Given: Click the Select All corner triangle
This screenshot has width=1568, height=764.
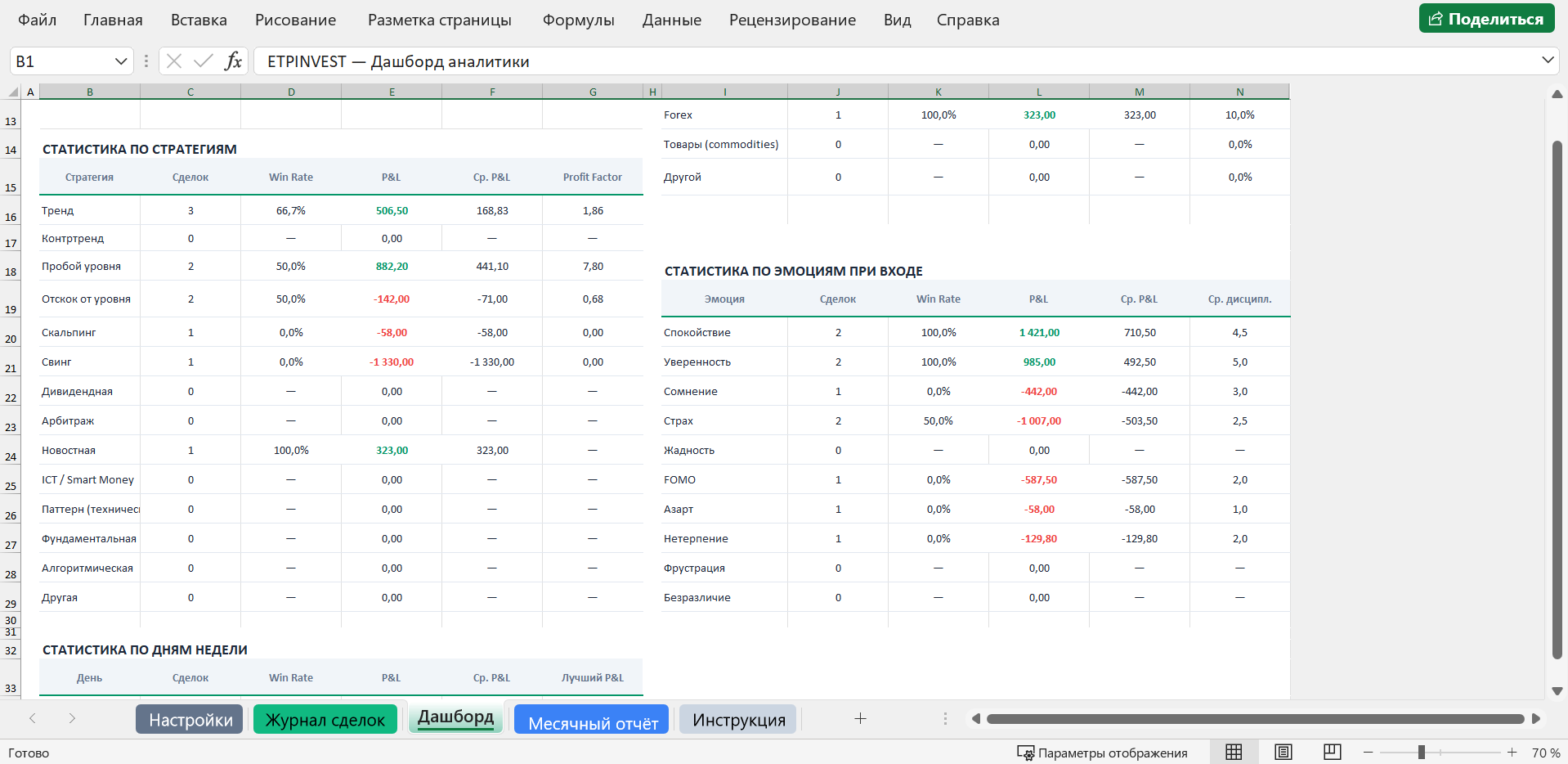Looking at the screenshot, I should [x=13, y=92].
